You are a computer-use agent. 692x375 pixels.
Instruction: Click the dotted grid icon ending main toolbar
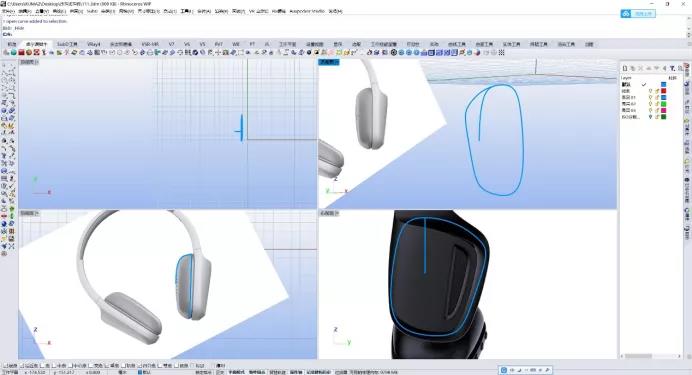(x=501, y=52)
